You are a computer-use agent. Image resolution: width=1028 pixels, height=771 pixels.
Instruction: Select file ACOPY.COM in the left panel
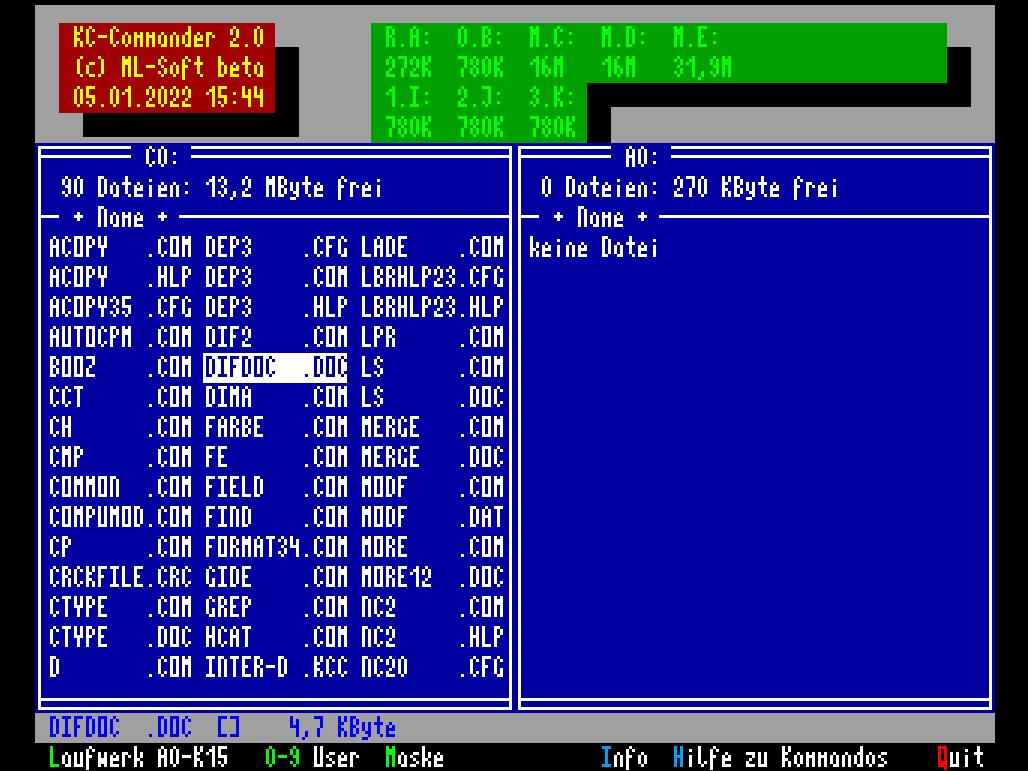121,247
